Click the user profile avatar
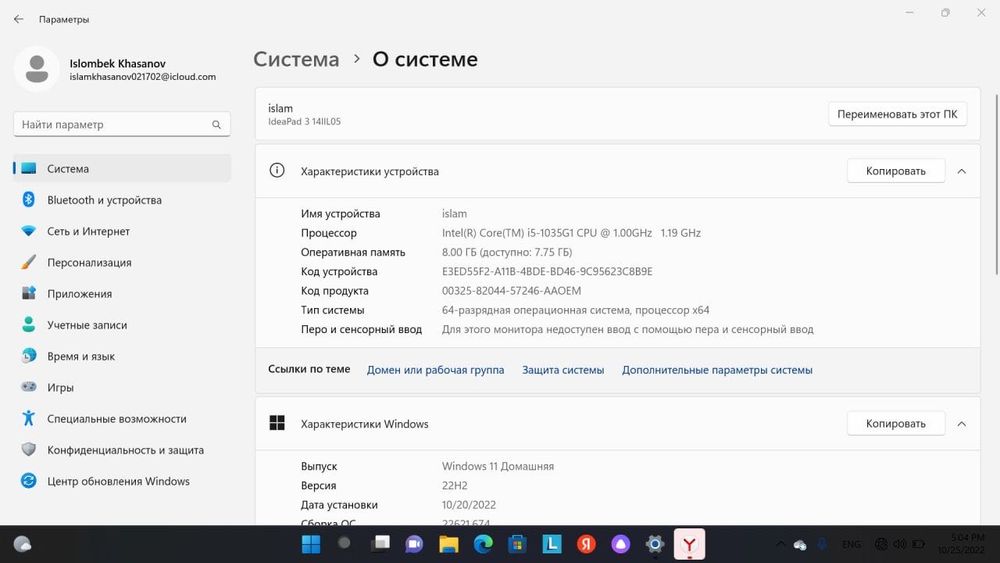Screen dimensions: 1000x563 [x=36, y=68]
